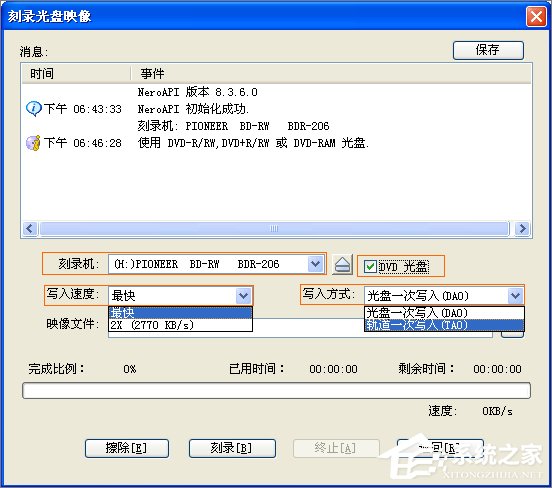The image size is (552, 488).
Task: Click the 下午 06:46:28 time cell
Action: (x=83, y=143)
